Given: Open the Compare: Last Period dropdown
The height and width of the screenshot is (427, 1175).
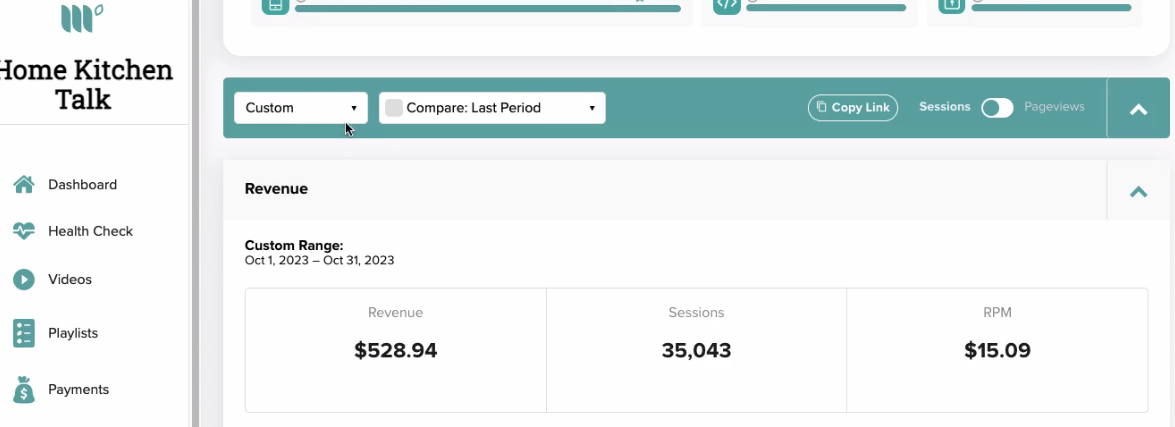Looking at the screenshot, I should tap(492, 108).
